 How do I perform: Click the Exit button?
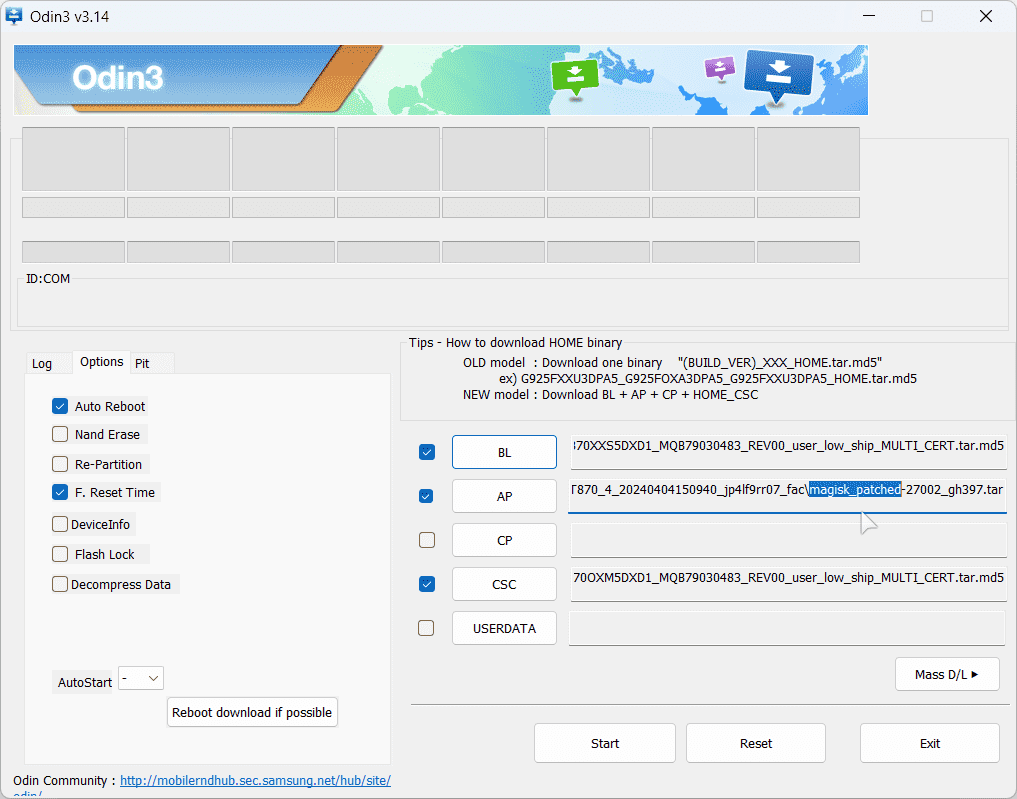929,743
